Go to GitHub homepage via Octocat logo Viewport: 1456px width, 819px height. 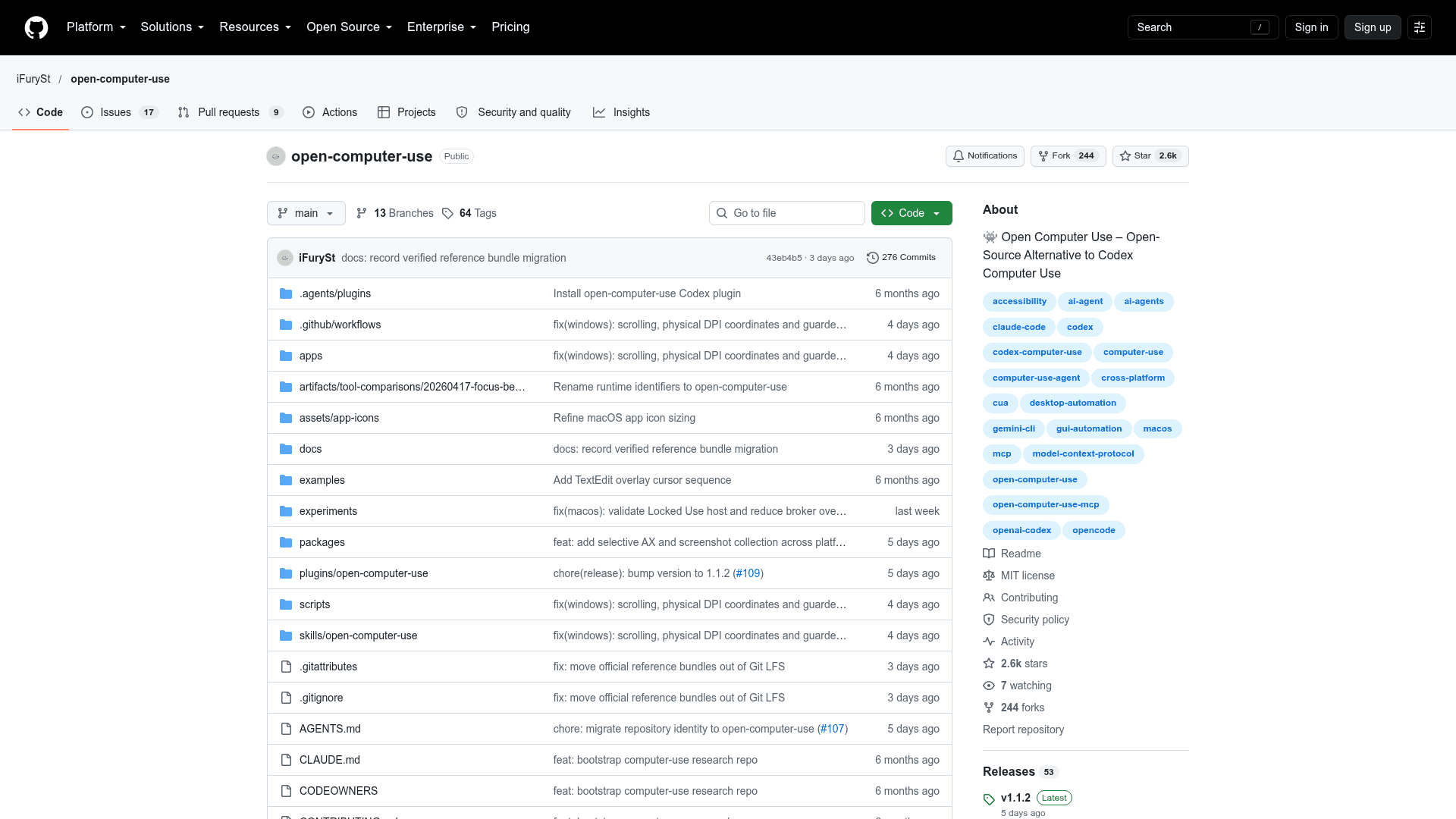point(36,27)
